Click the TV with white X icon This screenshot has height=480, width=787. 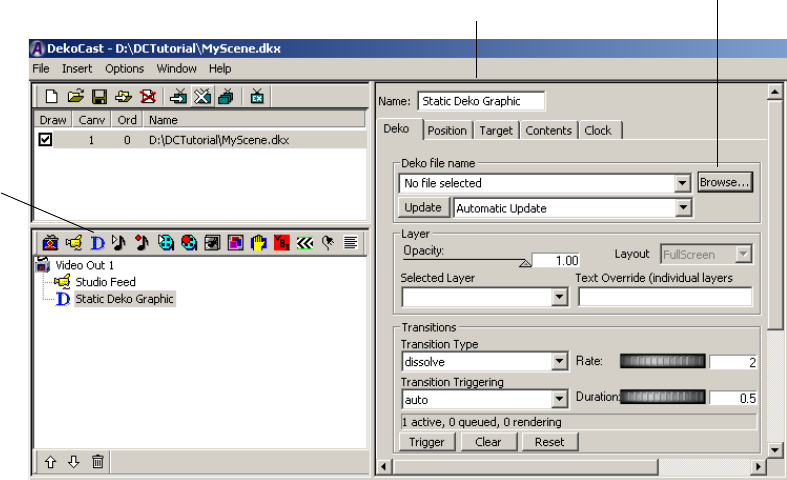pos(202,96)
